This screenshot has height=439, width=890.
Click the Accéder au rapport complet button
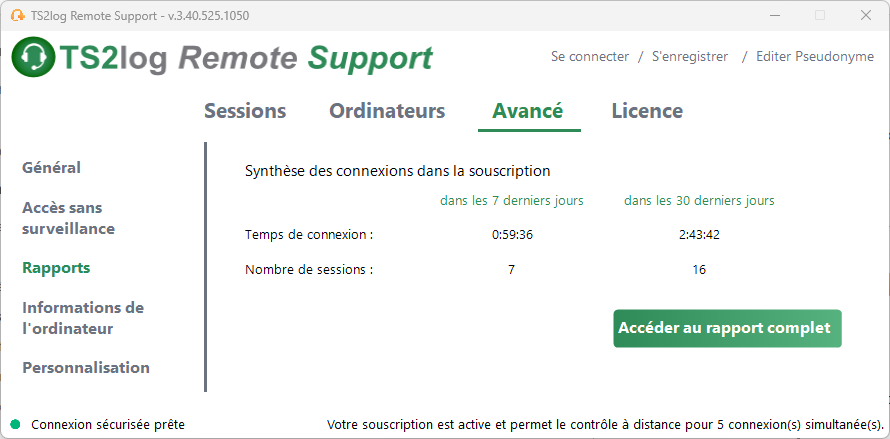tap(727, 328)
